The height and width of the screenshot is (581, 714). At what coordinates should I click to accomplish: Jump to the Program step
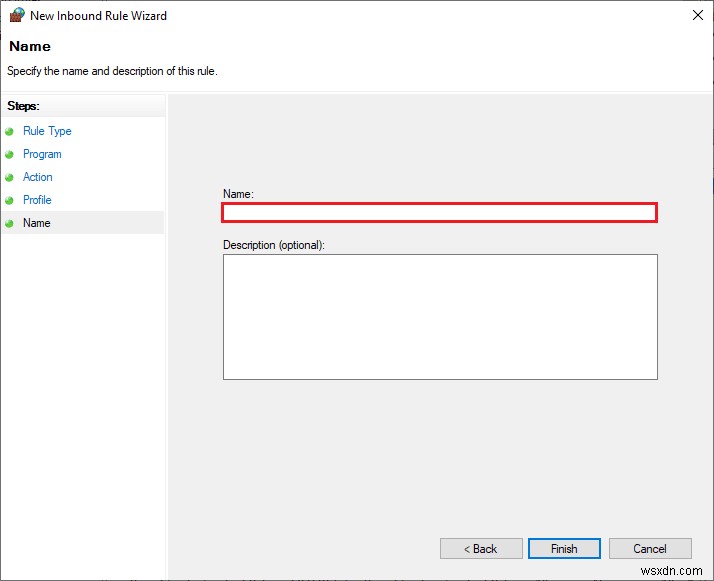[42, 154]
